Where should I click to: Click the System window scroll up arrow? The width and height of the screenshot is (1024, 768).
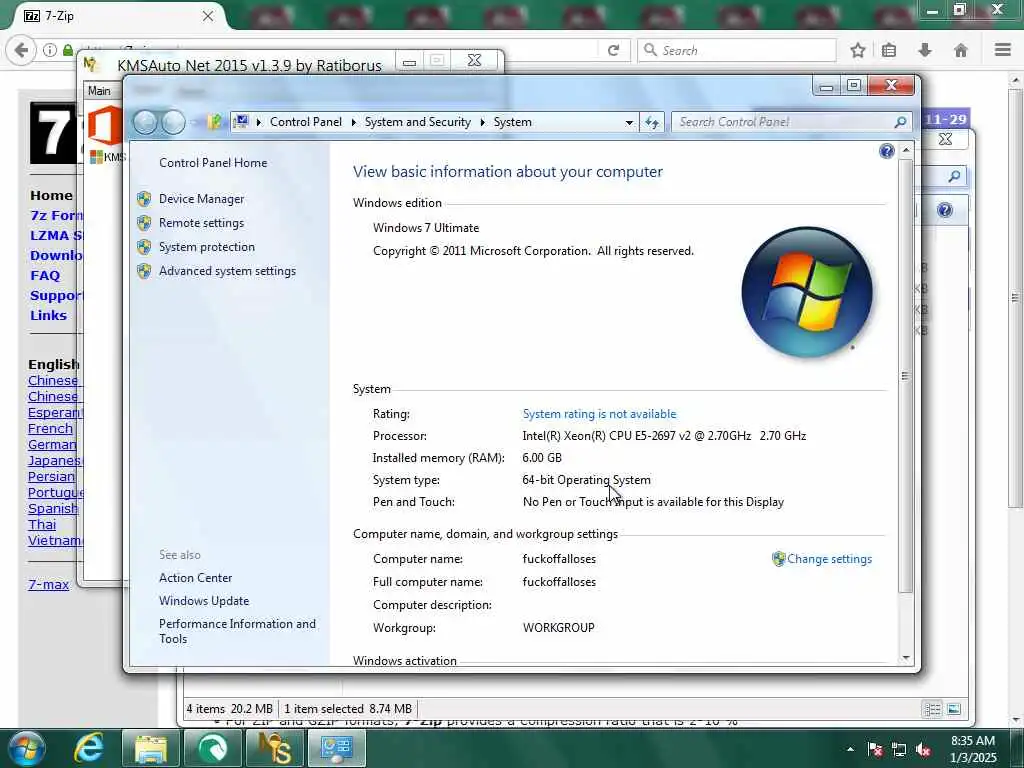coord(906,150)
